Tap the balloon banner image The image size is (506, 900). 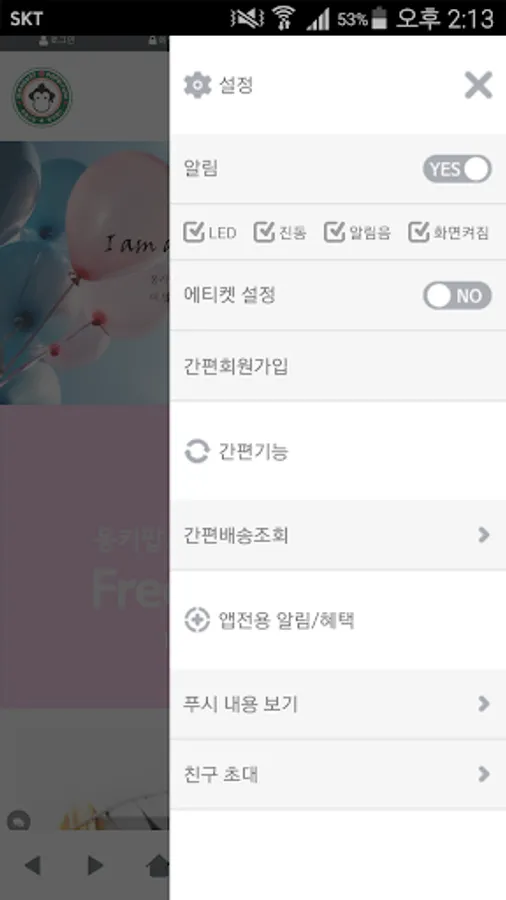click(85, 273)
